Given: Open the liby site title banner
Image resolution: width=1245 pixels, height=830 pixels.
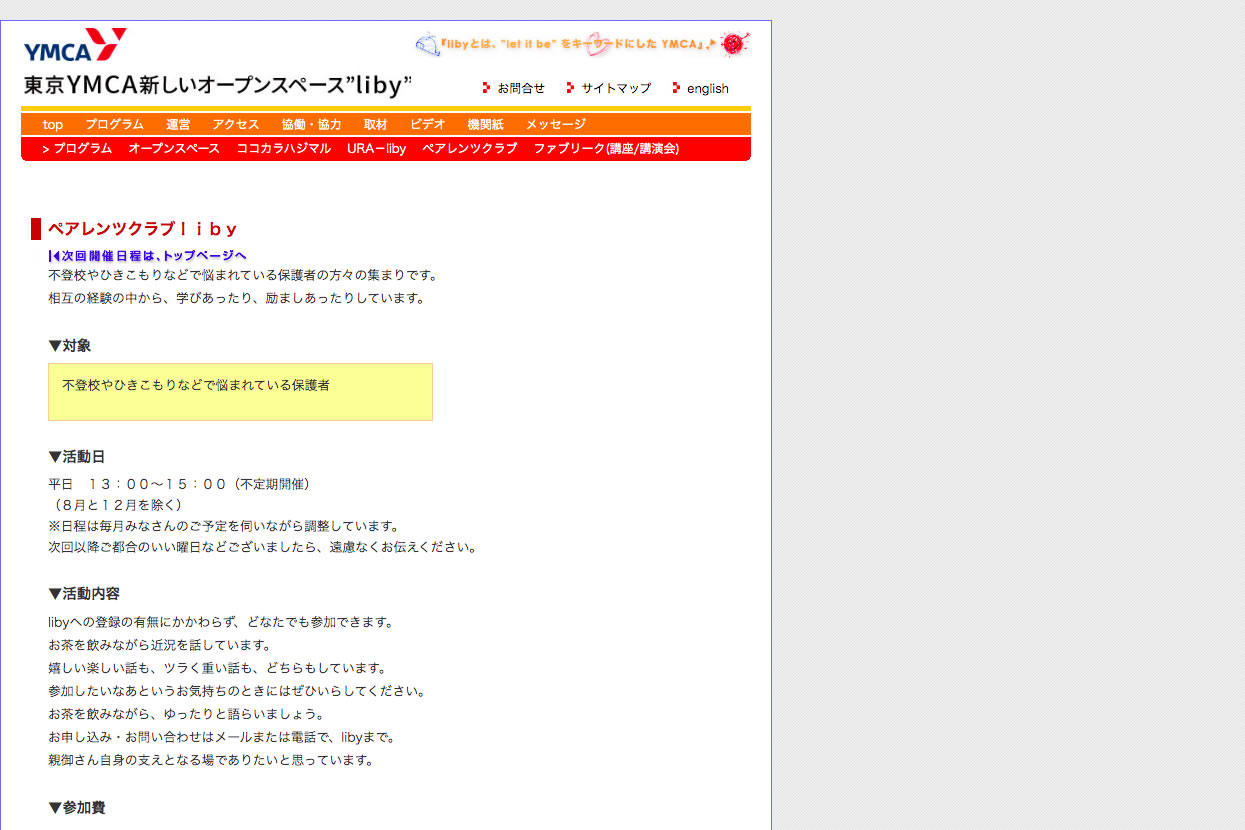Looking at the screenshot, I should pos(218,86).
